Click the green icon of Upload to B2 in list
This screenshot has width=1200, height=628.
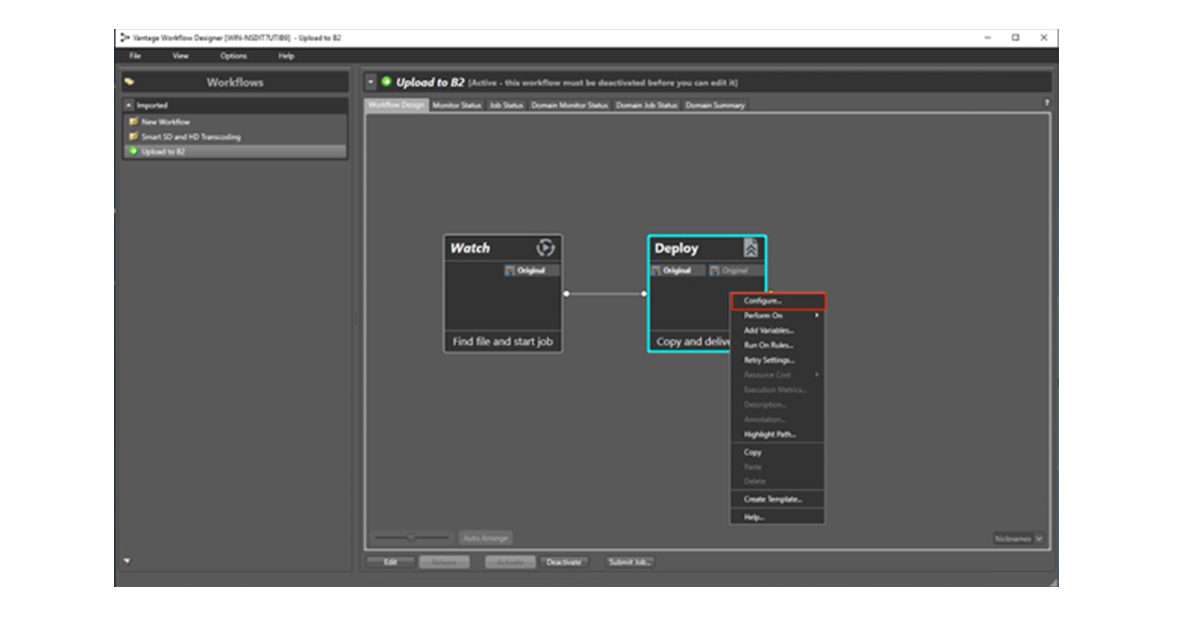(x=133, y=151)
